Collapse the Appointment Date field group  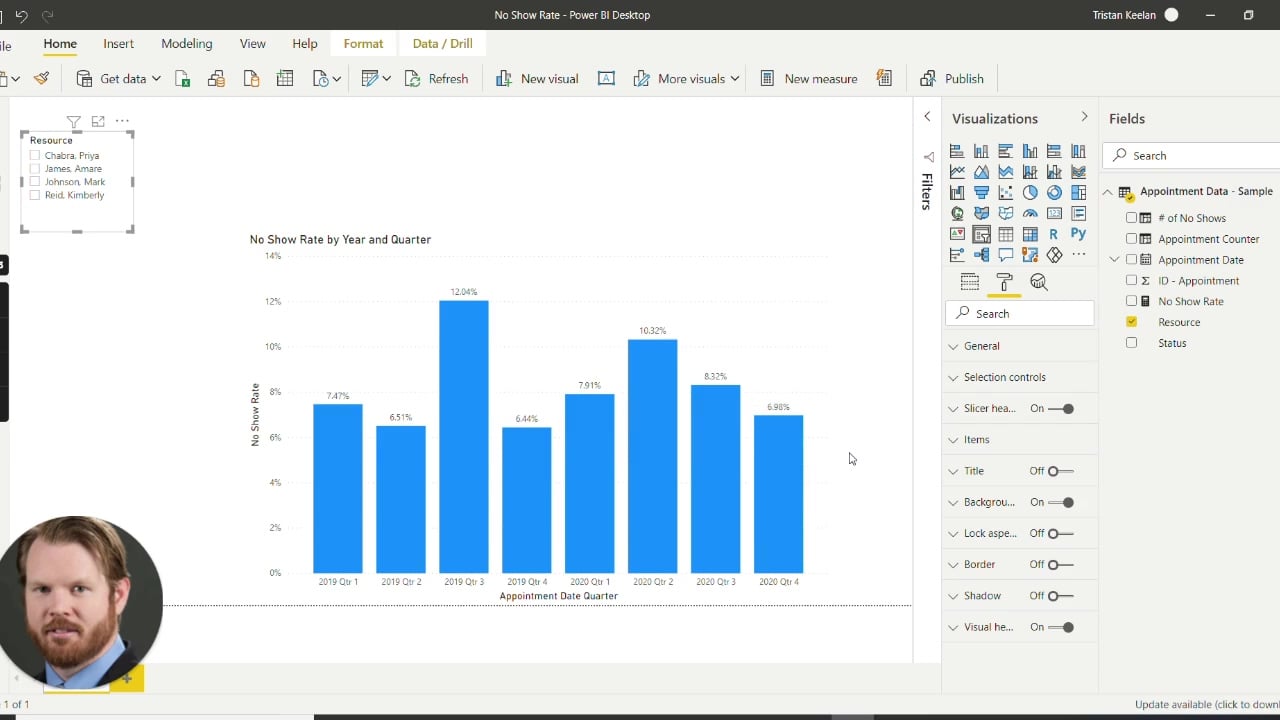pyautogui.click(x=1114, y=259)
